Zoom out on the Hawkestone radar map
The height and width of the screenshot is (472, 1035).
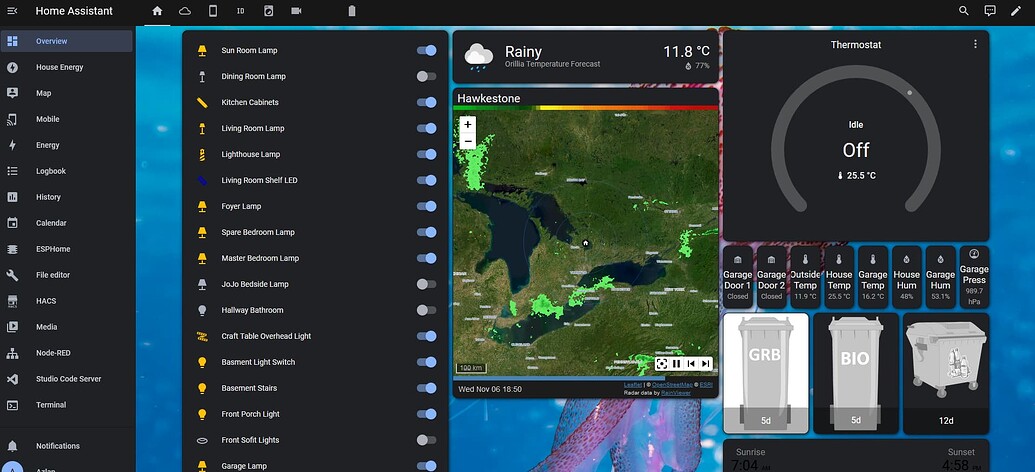(468, 141)
